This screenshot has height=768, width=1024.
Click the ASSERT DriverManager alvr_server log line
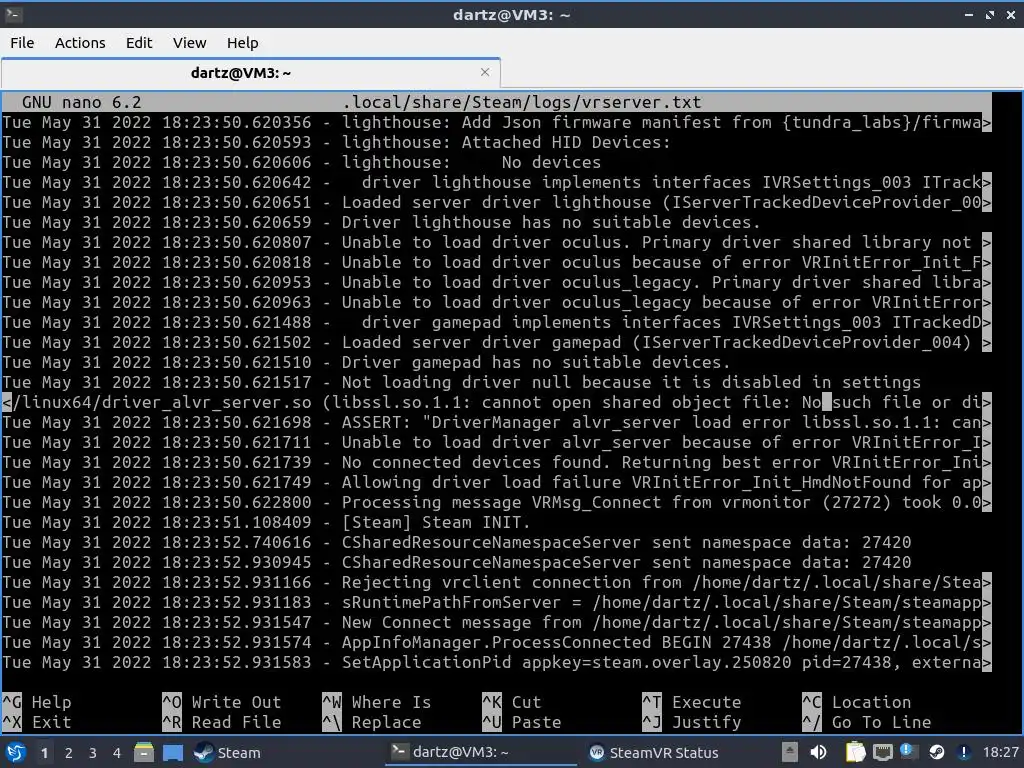[496, 423]
